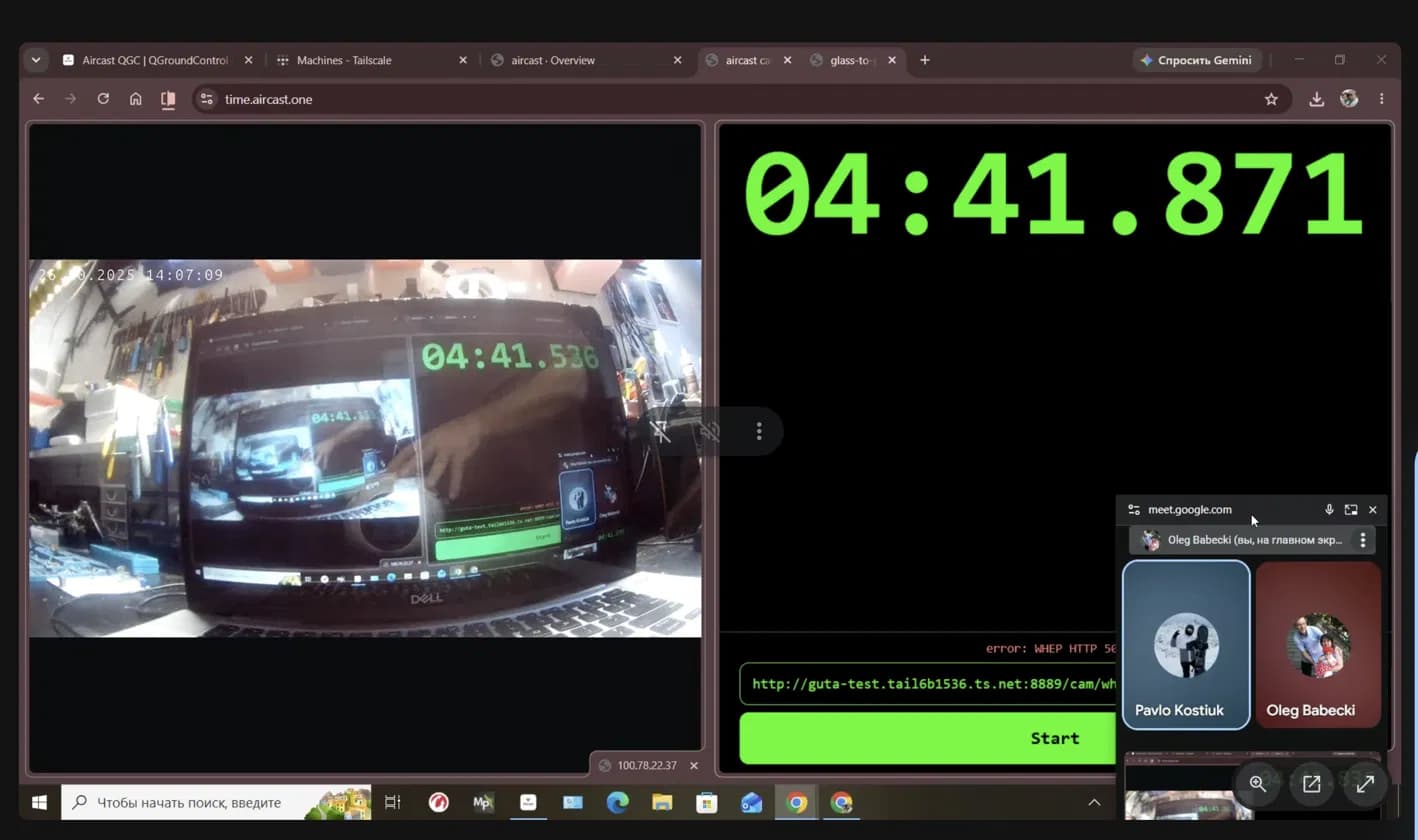Open the Mpx taskbar application
Screen dimensions: 1418x840
pos(483,802)
